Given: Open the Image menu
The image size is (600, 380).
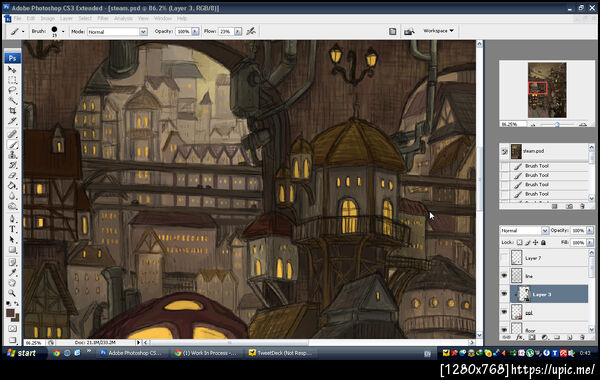Looking at the screenshot, I should point(48,18).
